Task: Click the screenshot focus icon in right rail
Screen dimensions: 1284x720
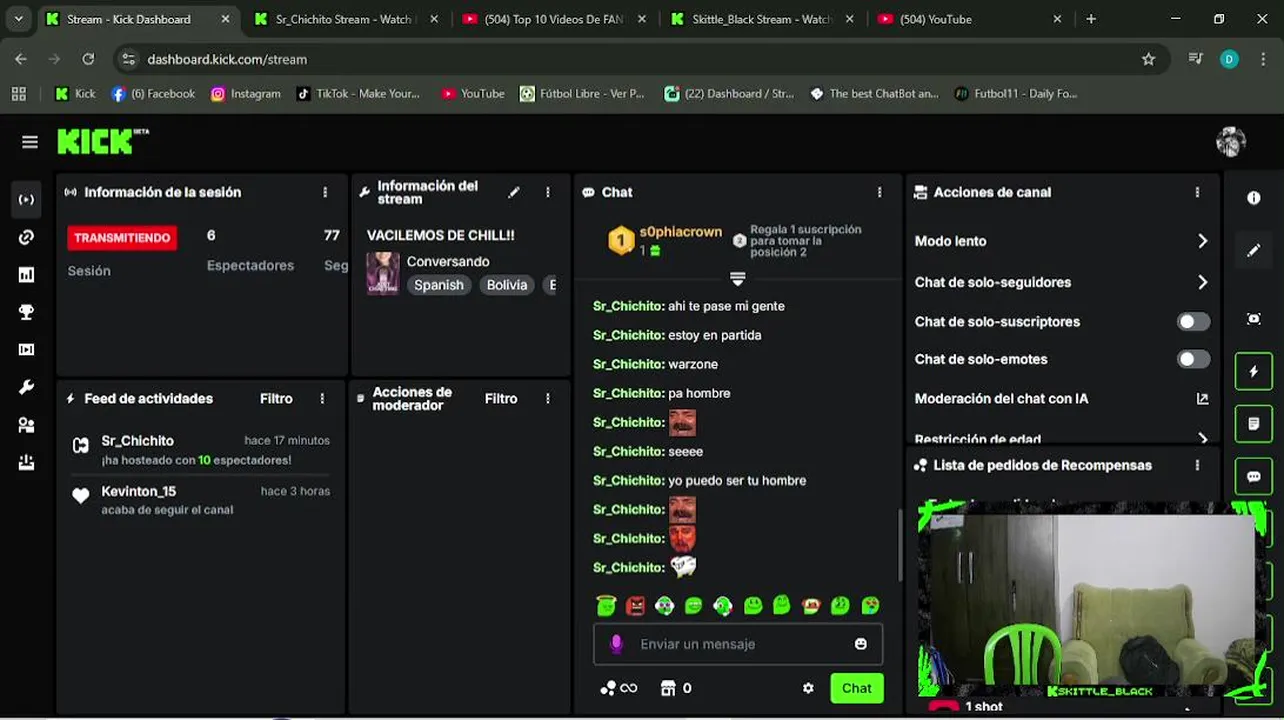Action: click(1254, 319)
